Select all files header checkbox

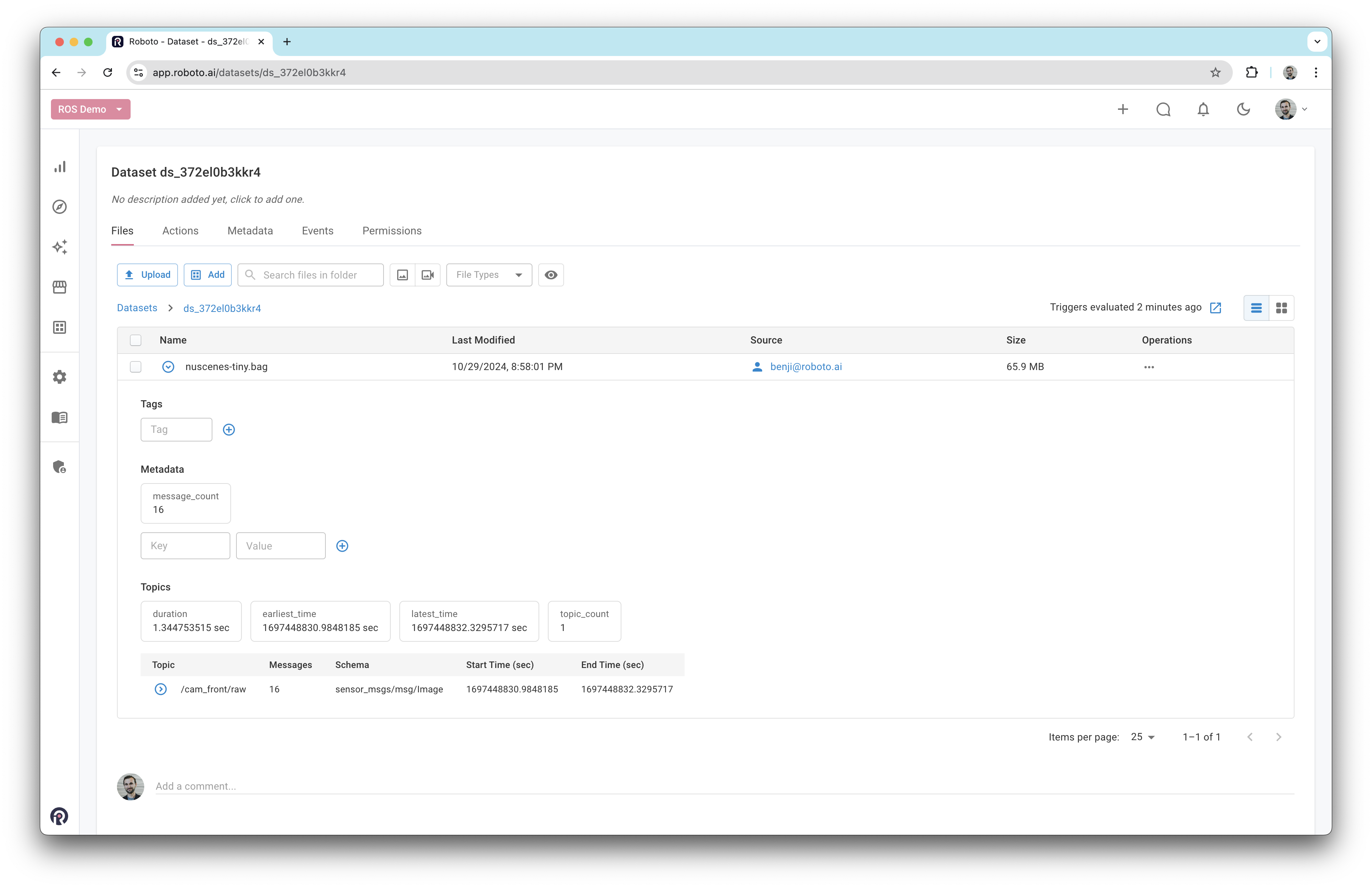[135, 340]
